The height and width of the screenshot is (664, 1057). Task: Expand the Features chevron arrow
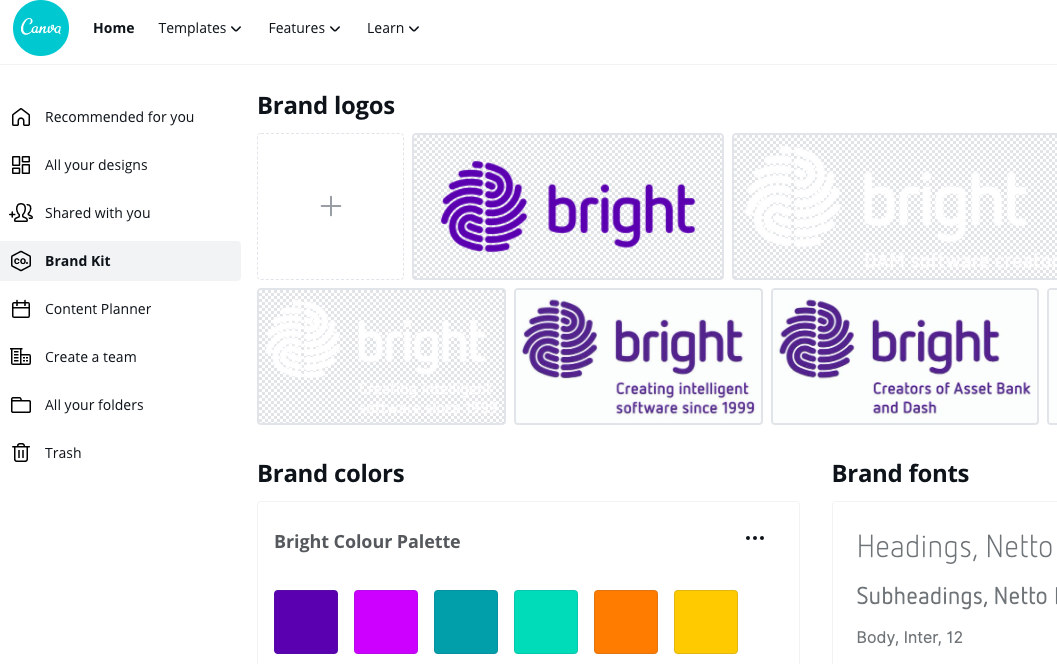(x=335, y=29)
